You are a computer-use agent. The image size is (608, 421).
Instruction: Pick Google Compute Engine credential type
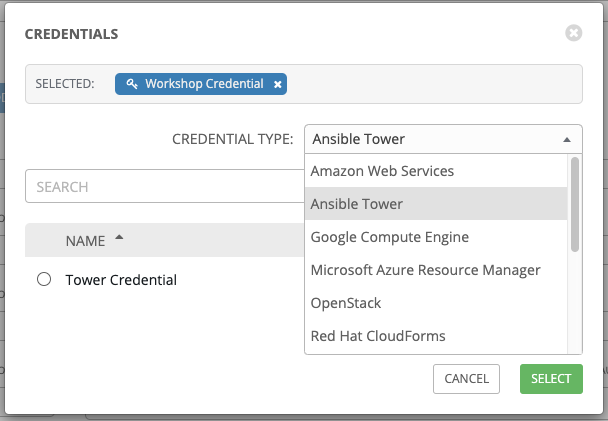(x=436, y=237)
